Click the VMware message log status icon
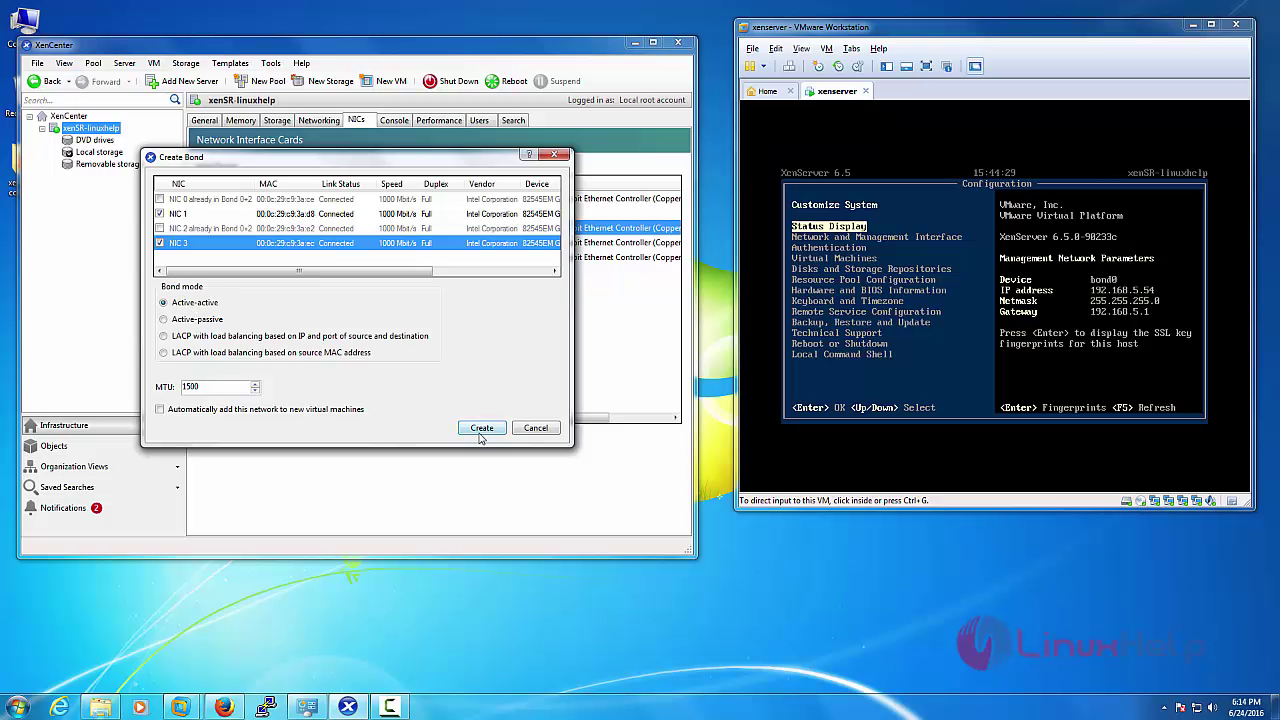 [1232, 500]
